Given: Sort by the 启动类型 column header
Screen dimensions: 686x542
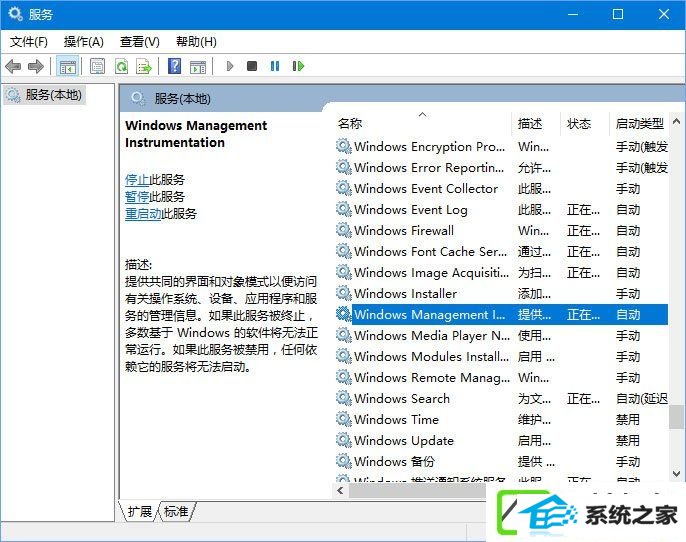Looking at the screenshot, I should click(639, 123).
